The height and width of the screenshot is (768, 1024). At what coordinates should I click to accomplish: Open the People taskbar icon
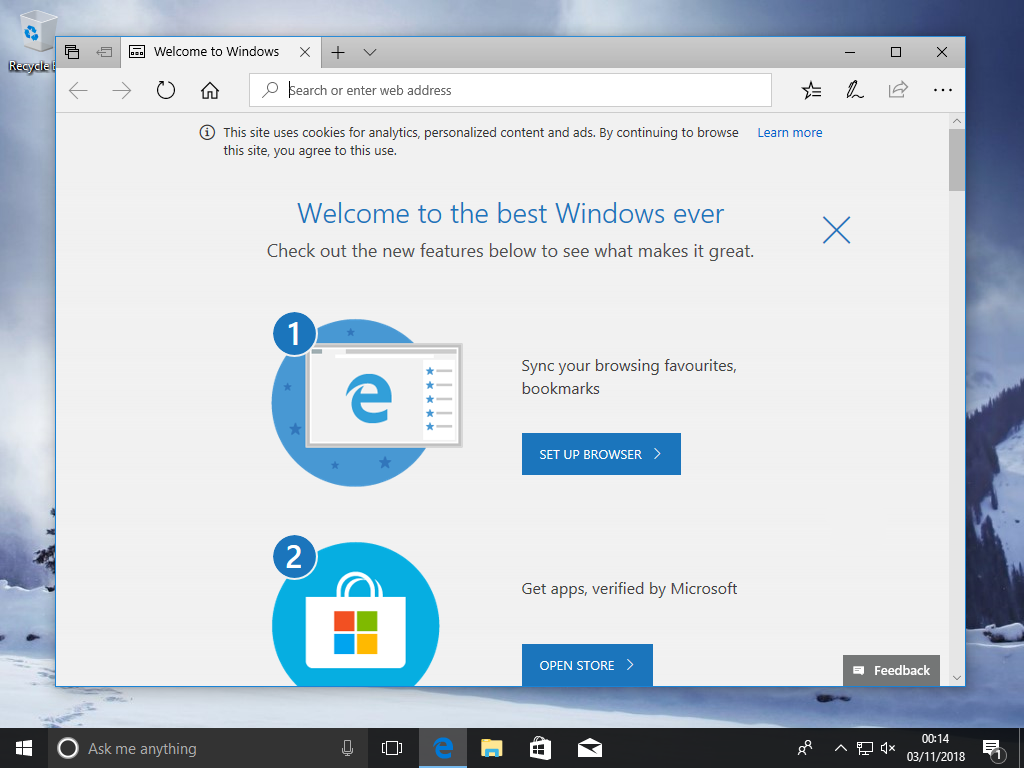[x=805, y=748]
